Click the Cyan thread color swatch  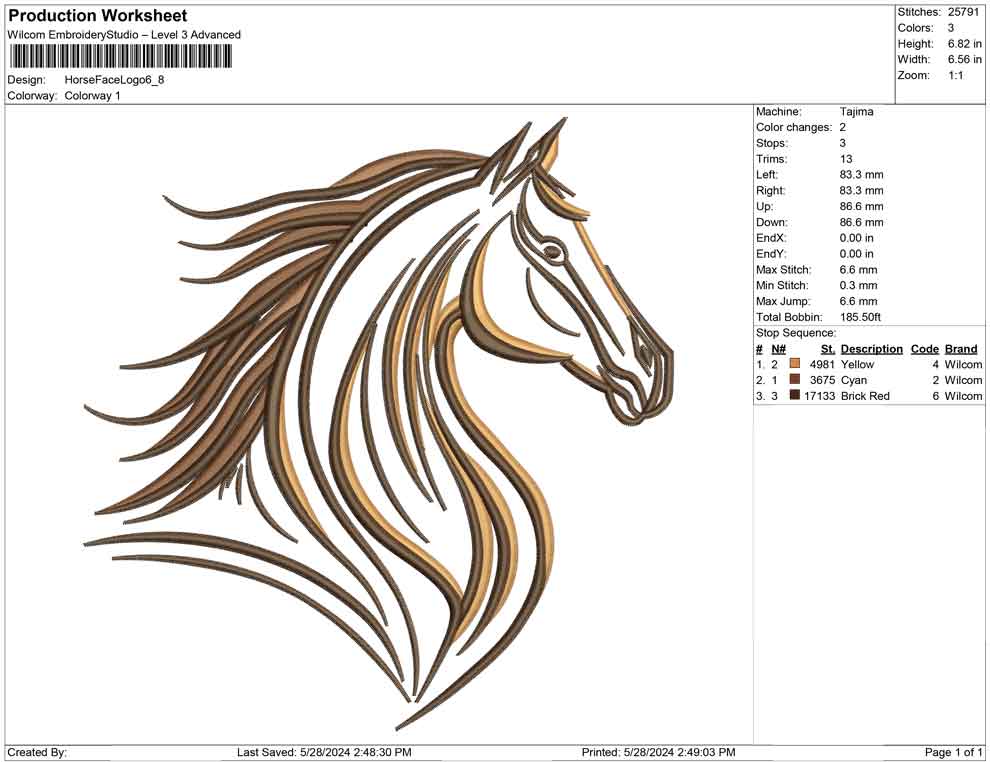click(x=793, y=380)
